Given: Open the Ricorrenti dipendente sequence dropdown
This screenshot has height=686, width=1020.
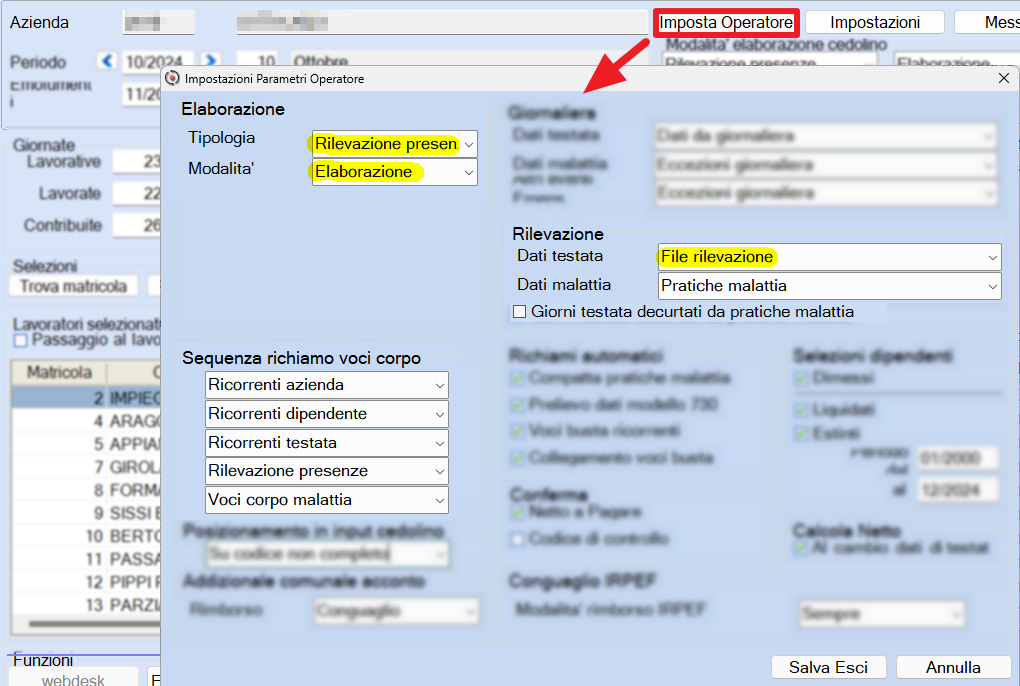Looking at the screenshot, I should (327, 414).
